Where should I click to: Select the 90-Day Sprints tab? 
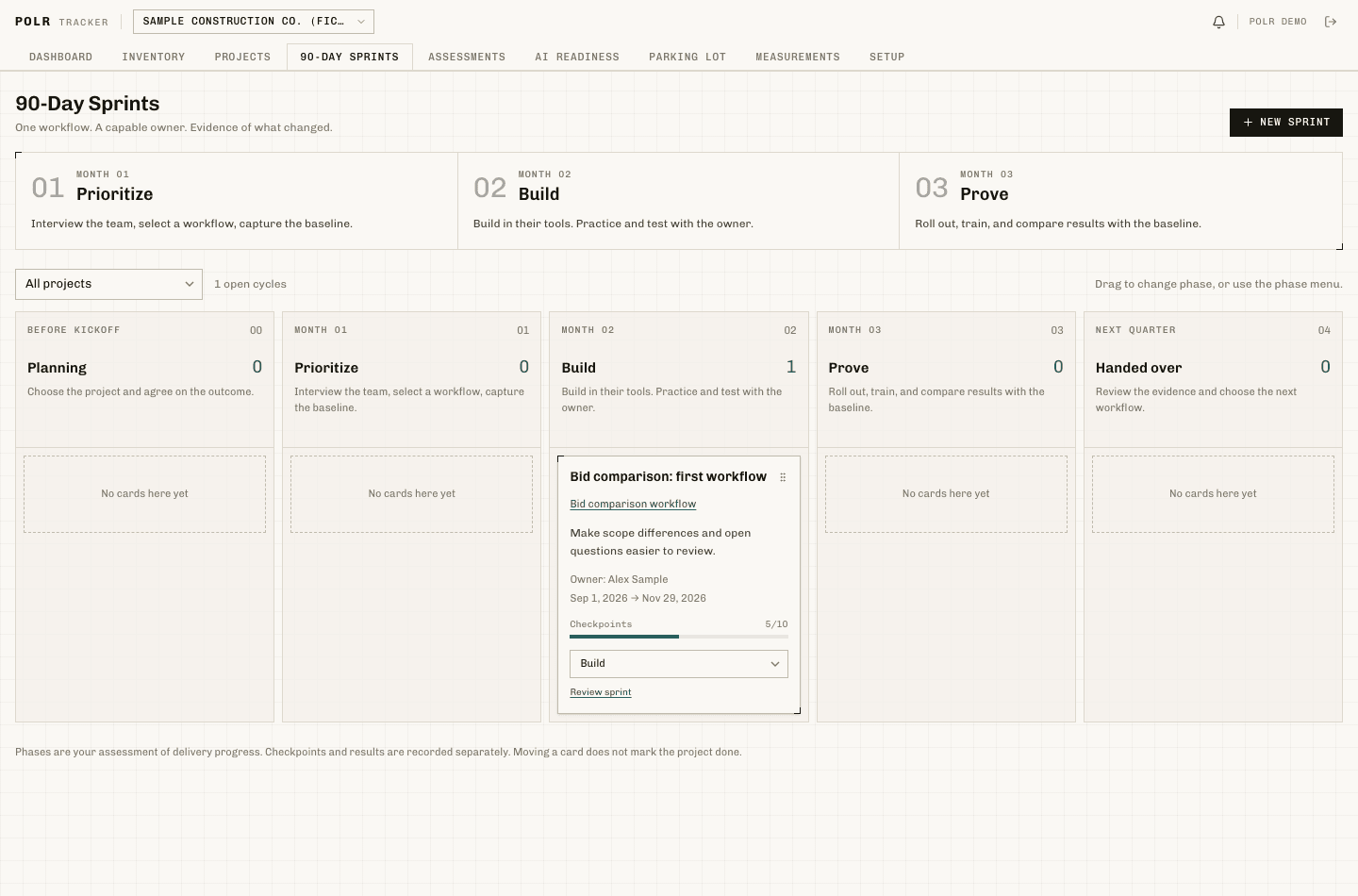coord(350,57)
